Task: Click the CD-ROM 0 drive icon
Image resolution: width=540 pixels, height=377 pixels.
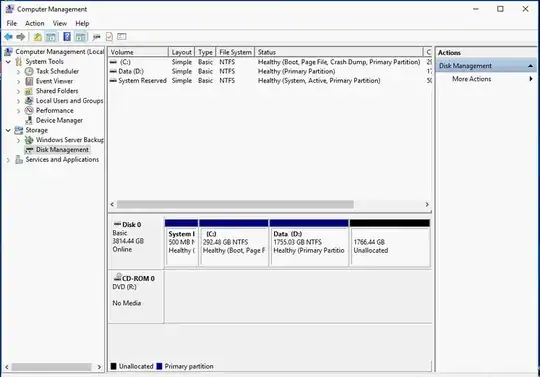Action: coord(118,277)
